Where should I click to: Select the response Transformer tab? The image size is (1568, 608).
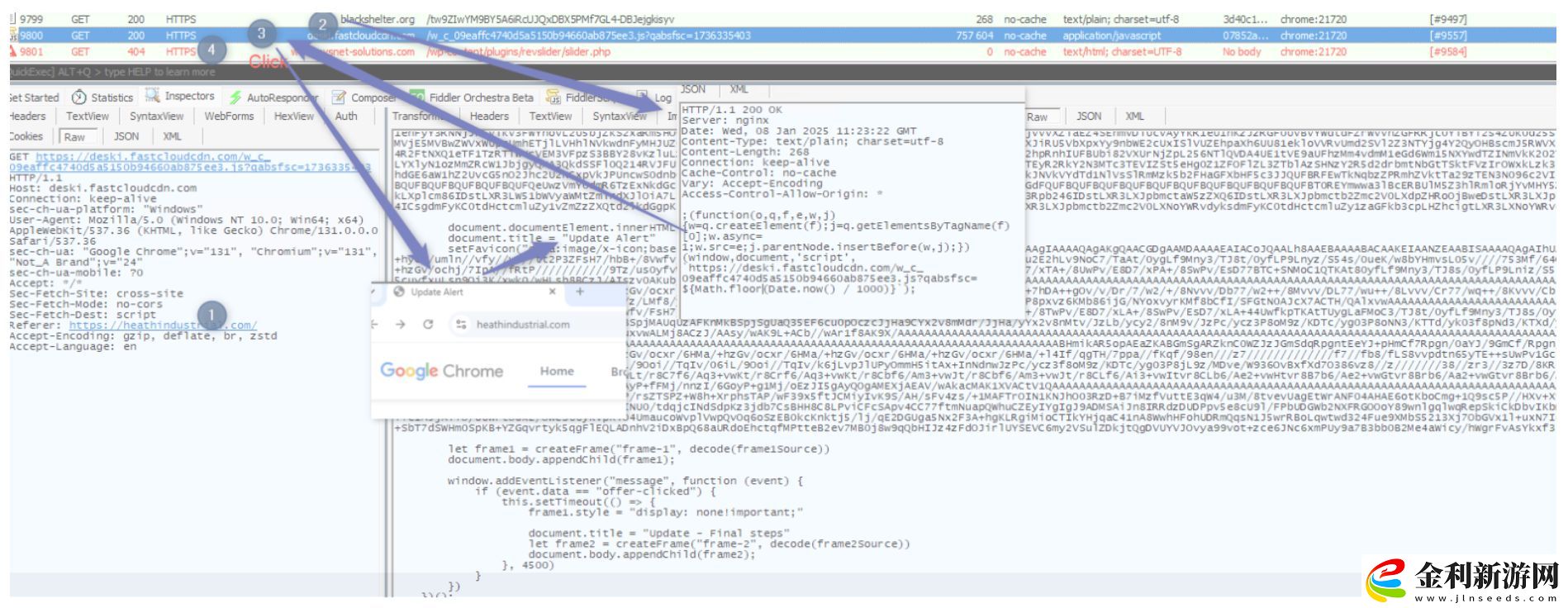point(421,116)
